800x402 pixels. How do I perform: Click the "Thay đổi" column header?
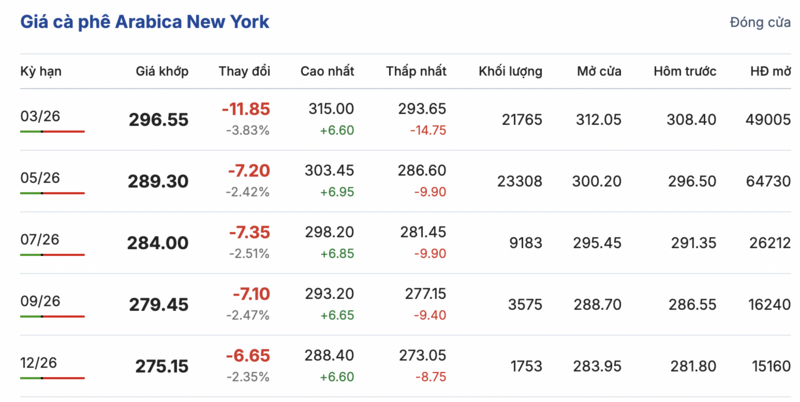click(245, 72)
